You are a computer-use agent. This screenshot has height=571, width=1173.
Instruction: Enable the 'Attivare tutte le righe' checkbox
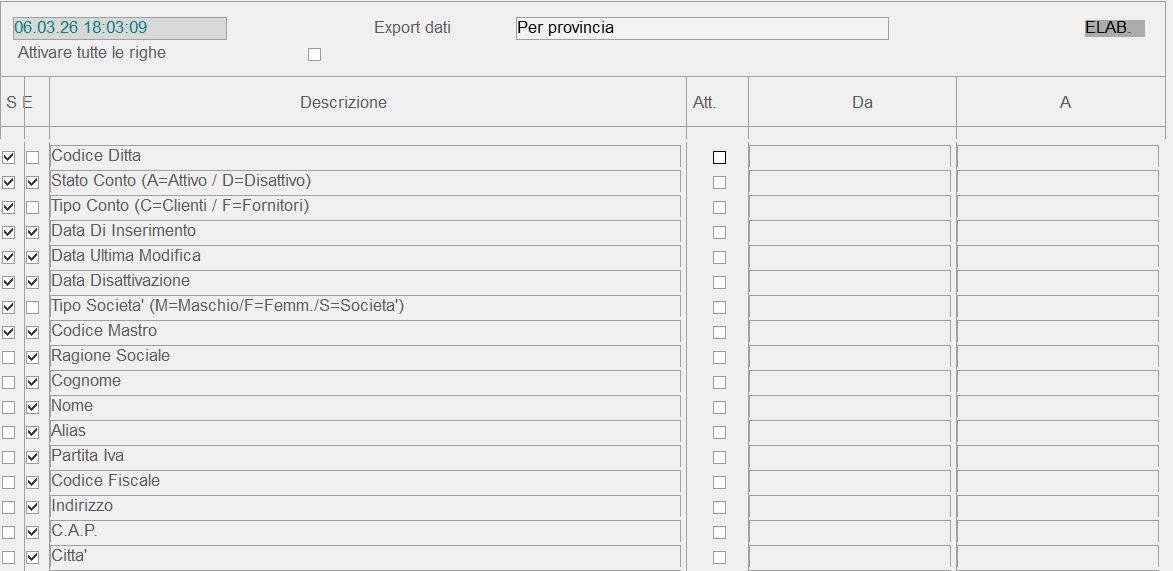pyautogui.click(x=315, y=55)
